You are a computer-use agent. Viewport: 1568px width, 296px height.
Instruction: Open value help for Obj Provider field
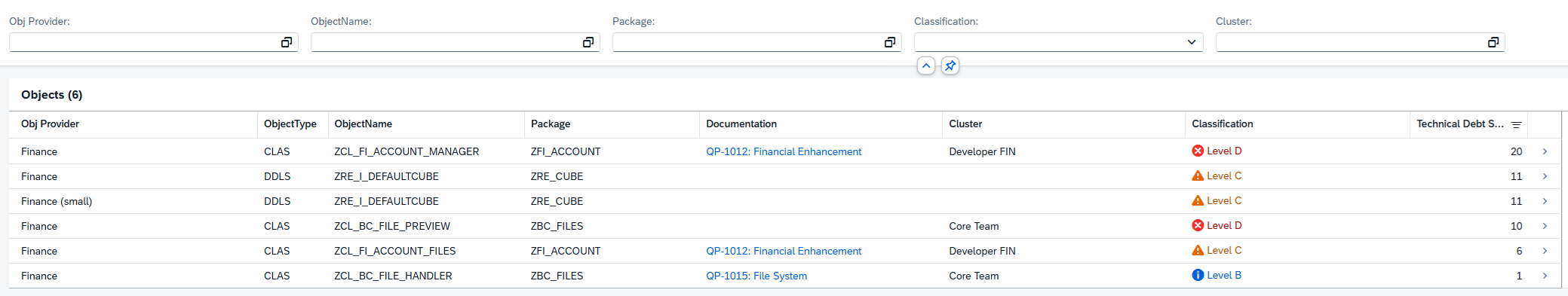coord(286,42)
